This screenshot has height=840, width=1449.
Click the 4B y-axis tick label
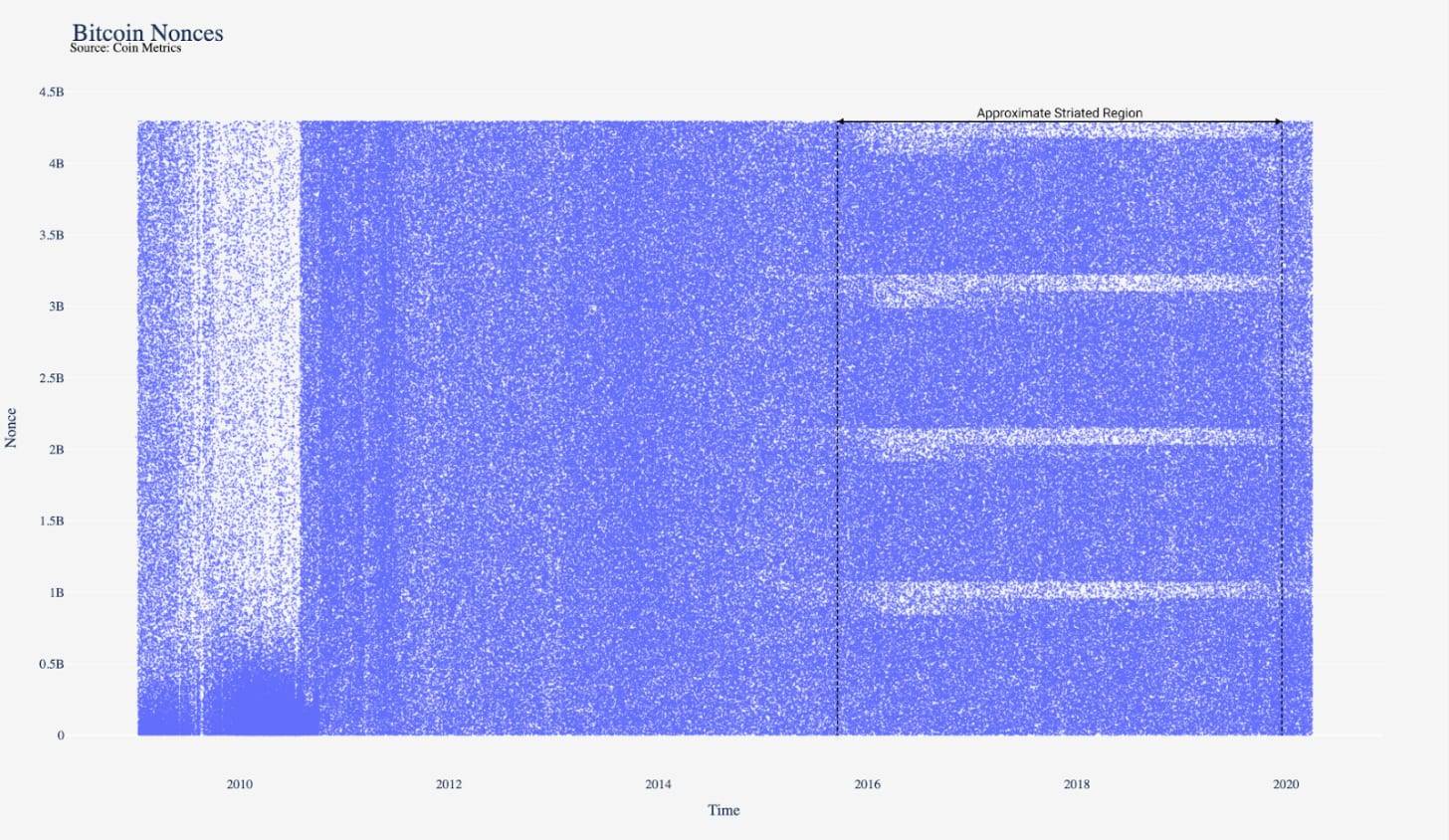[56, 163]
